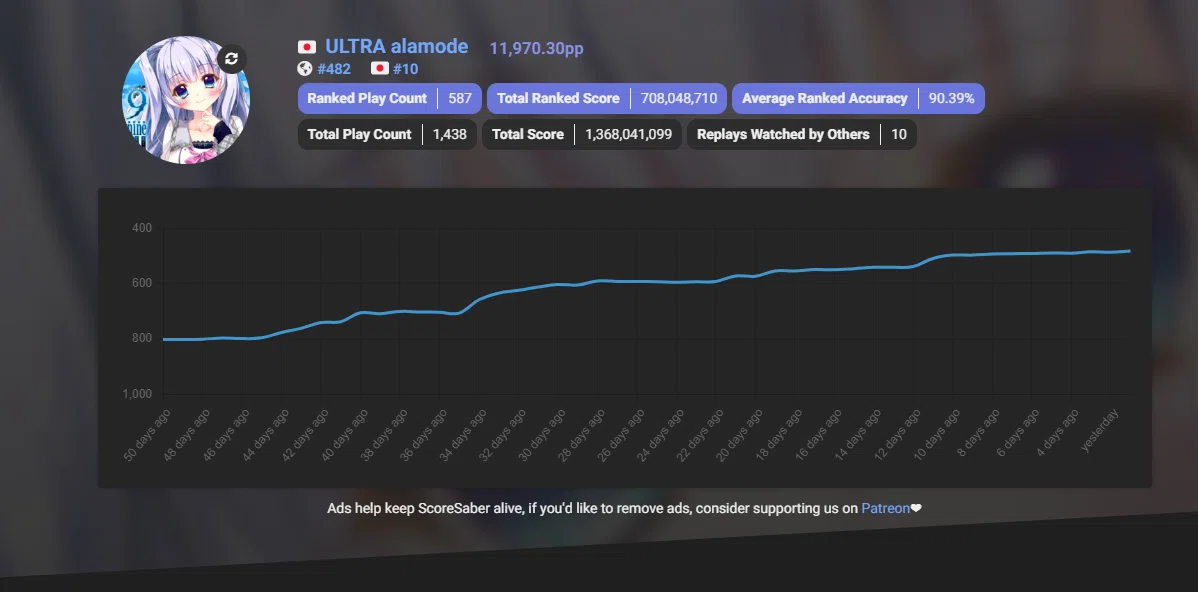Click the 22 days ago axis label
This screenshot has height=592, width=1198.
pos(700,434)
